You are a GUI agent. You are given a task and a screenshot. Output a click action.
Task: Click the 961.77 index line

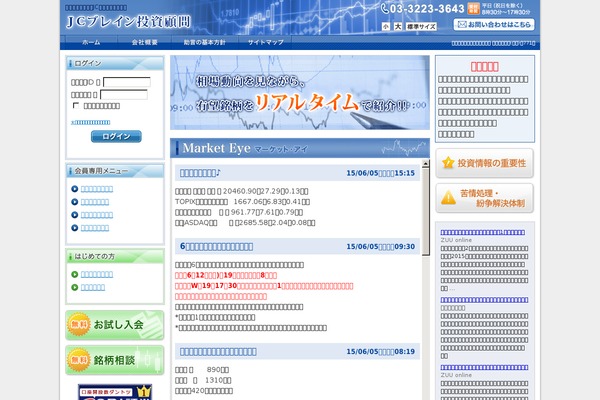pyautogui.click(x=239, y=212)
